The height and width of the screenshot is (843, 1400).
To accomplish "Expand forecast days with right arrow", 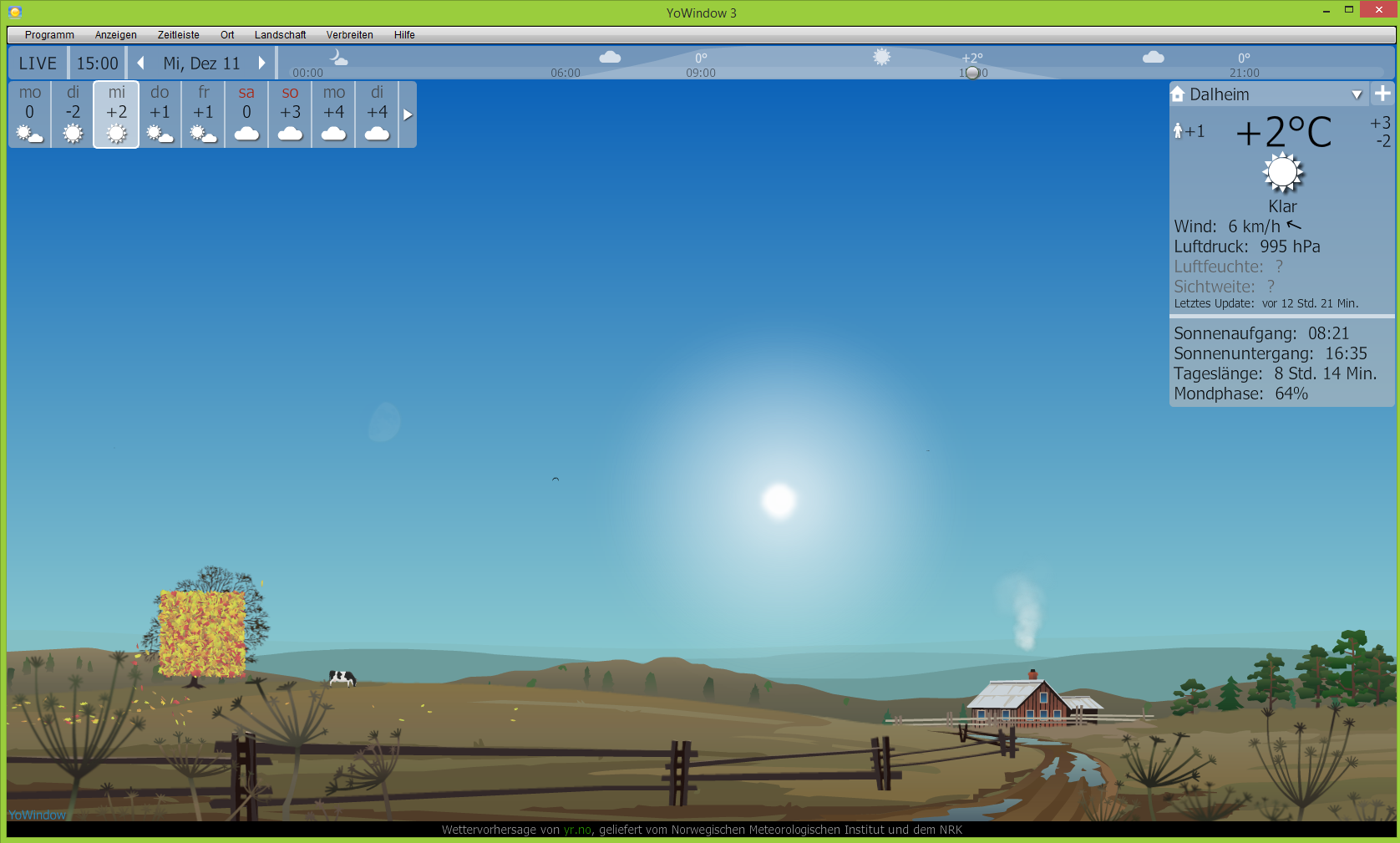I will (x=408, y=114).
